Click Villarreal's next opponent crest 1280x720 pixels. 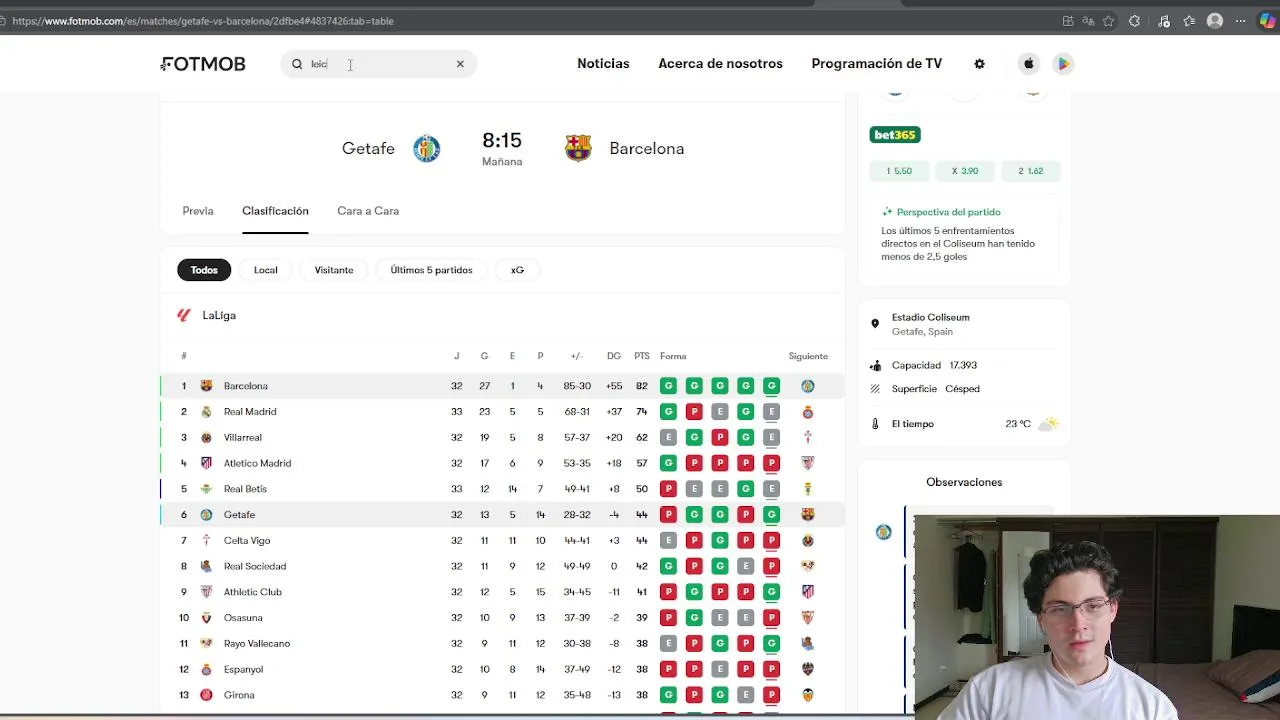[x=807, y=438]
